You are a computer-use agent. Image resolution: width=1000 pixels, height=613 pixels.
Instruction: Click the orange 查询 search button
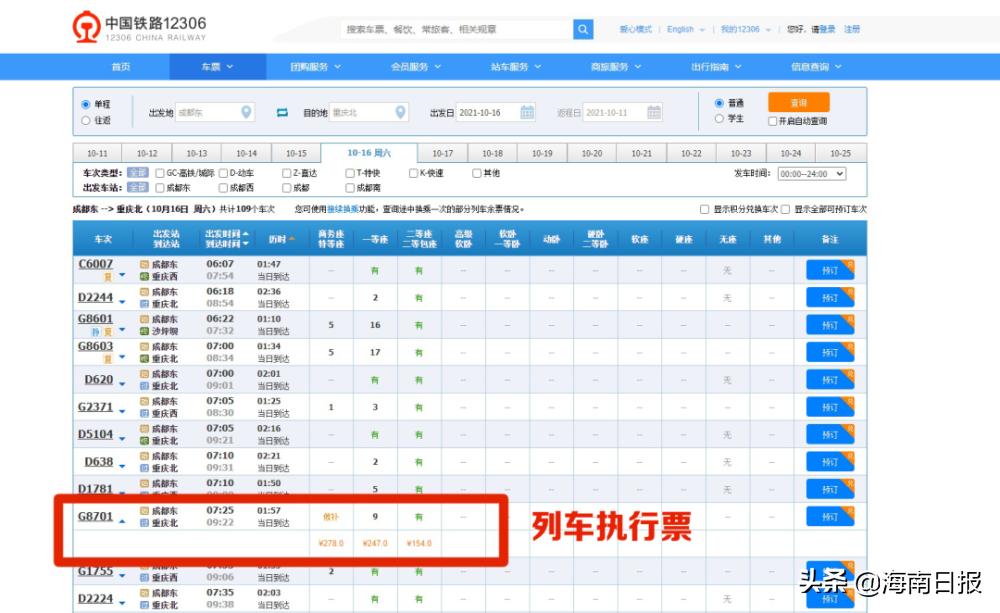(x=798, y=103)
